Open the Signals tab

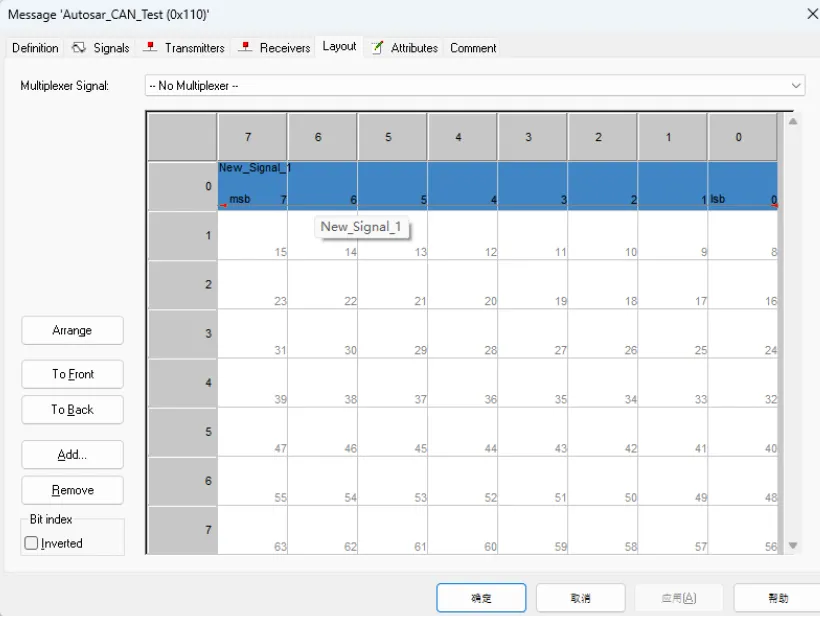click(111, 48)
